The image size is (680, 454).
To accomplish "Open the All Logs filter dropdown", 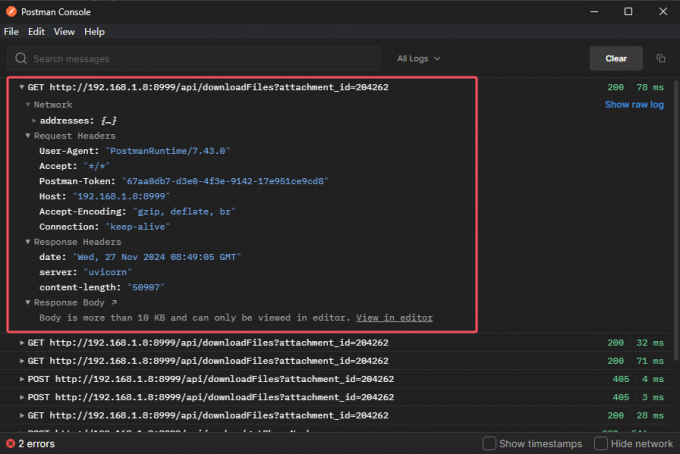I will pos(418,59).
